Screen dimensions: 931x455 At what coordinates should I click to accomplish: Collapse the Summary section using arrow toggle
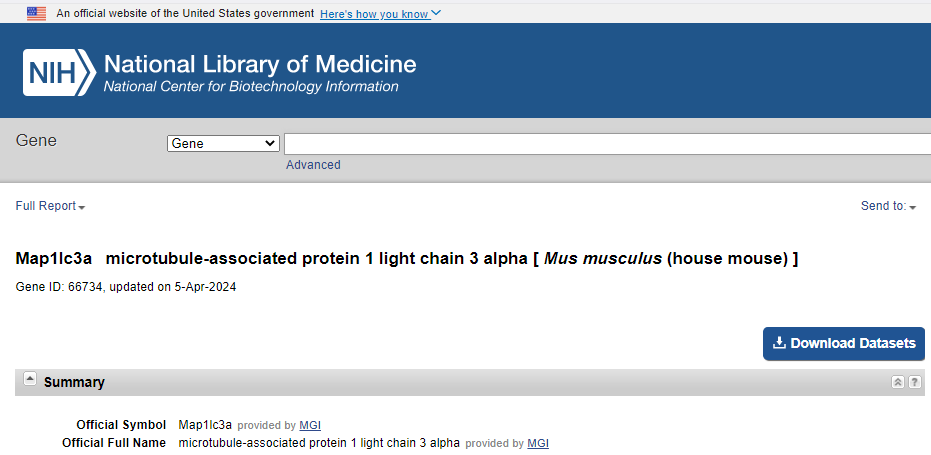(30, 380)
